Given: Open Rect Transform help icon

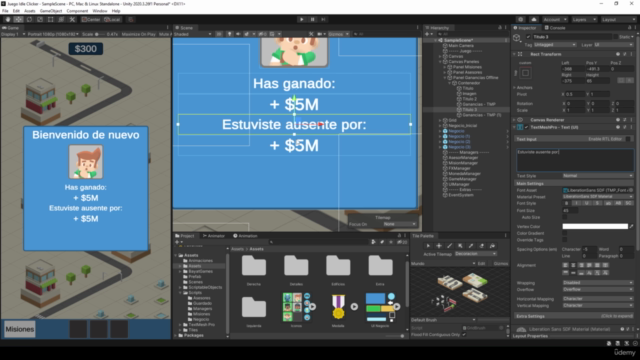Looking at the screenshot, I should tap(618, 54).
